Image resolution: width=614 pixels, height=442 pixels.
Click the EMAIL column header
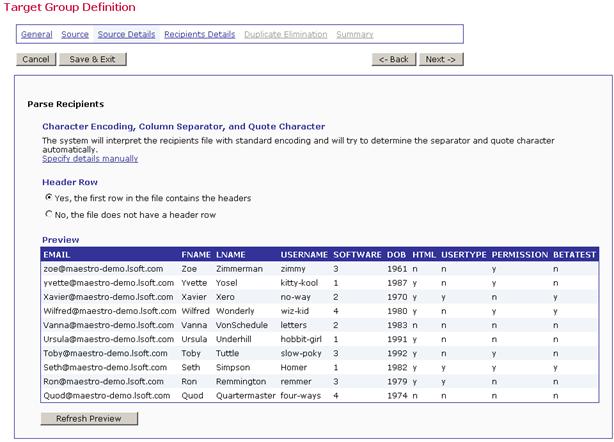[57, 254]
